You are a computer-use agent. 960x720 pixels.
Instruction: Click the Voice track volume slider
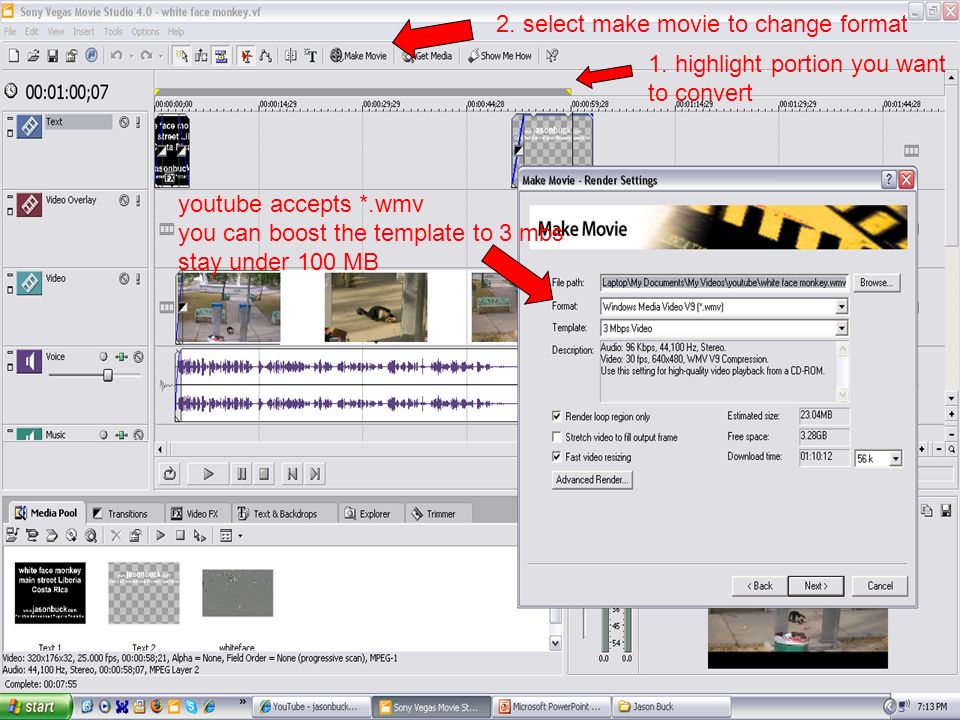[108, 375]
